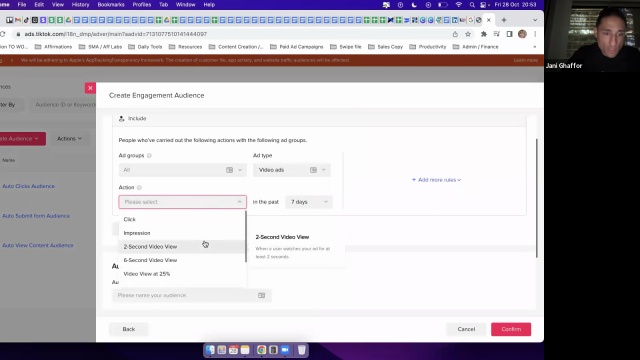Click the Spotlight search icon in menu bar
640x360 pixels.
(472, 4)
